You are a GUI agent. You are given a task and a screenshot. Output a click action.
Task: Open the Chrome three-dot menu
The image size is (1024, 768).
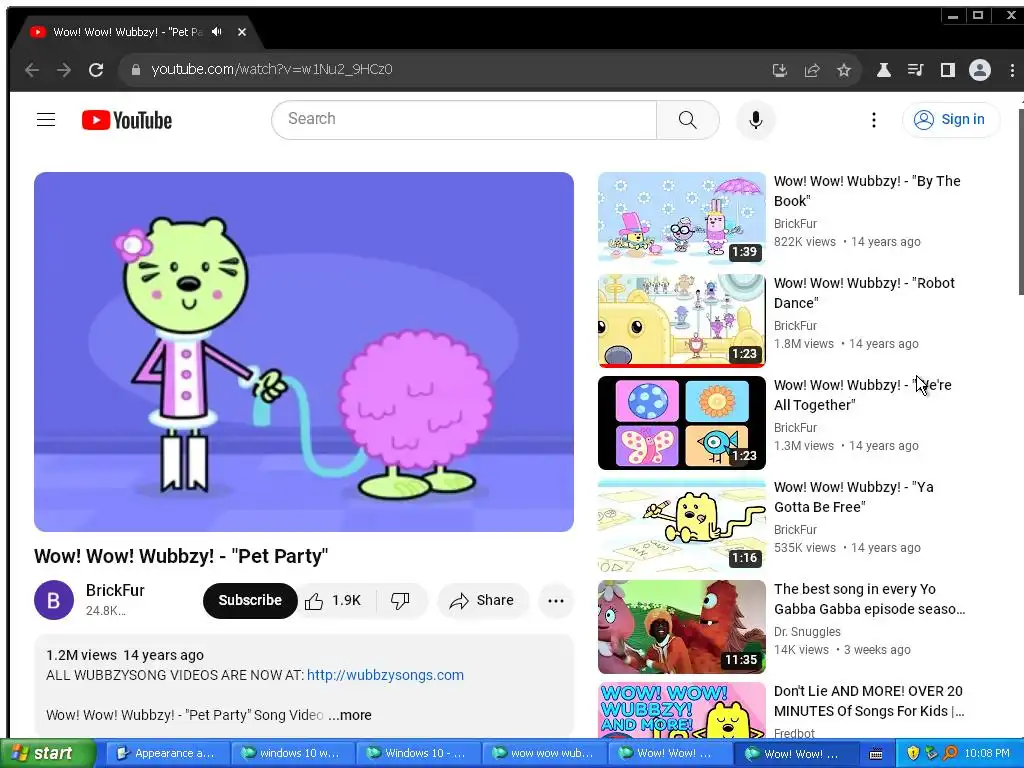pos(1012,70)
